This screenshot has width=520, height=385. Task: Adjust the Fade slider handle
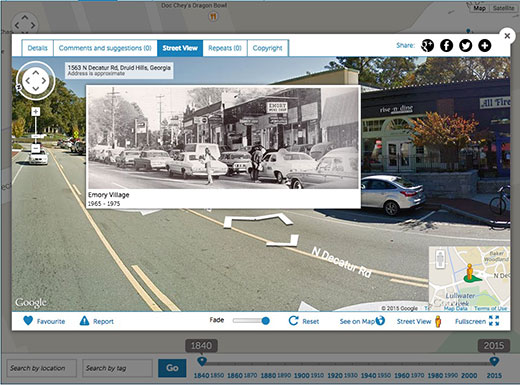265,321
